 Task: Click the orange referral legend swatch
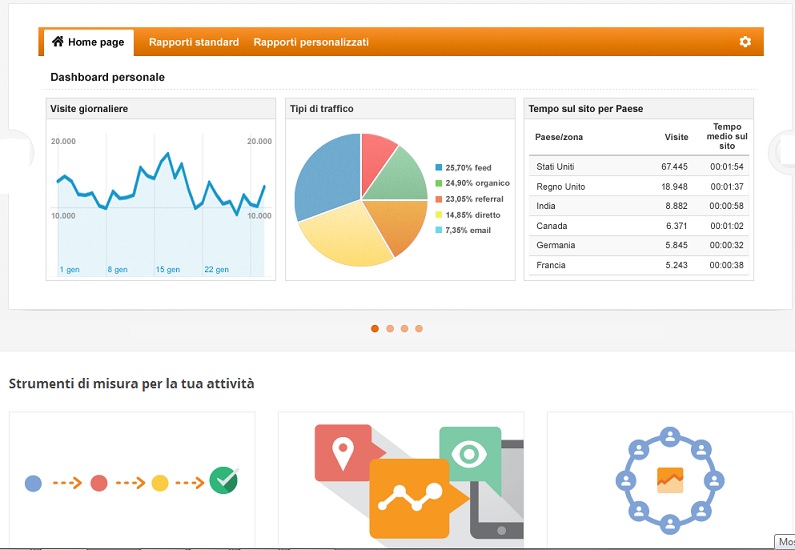(x=439, y=199)
